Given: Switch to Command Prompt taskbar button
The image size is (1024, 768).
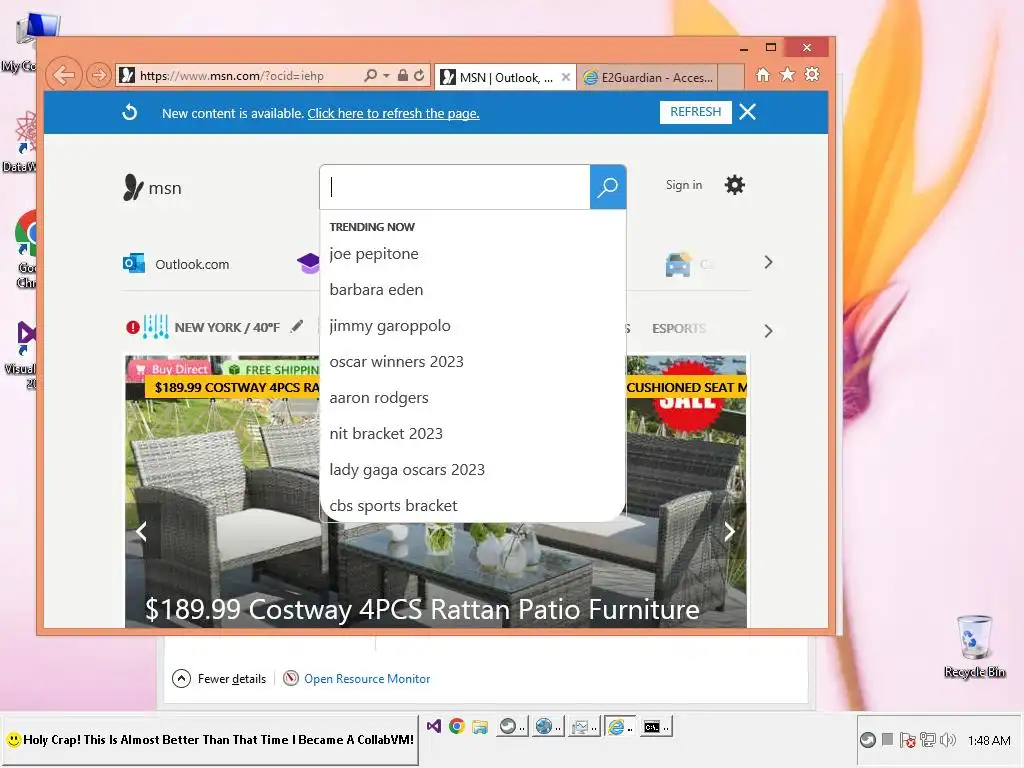Looking at the screenshot, I should click(654, 726).
